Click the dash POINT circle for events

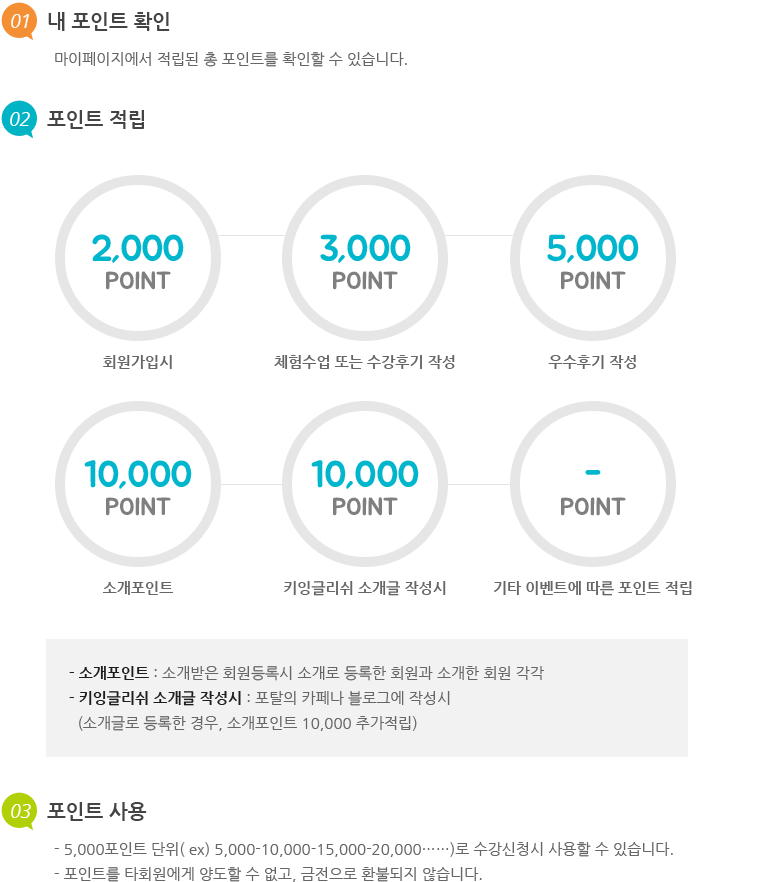click(x=593, y=484)
